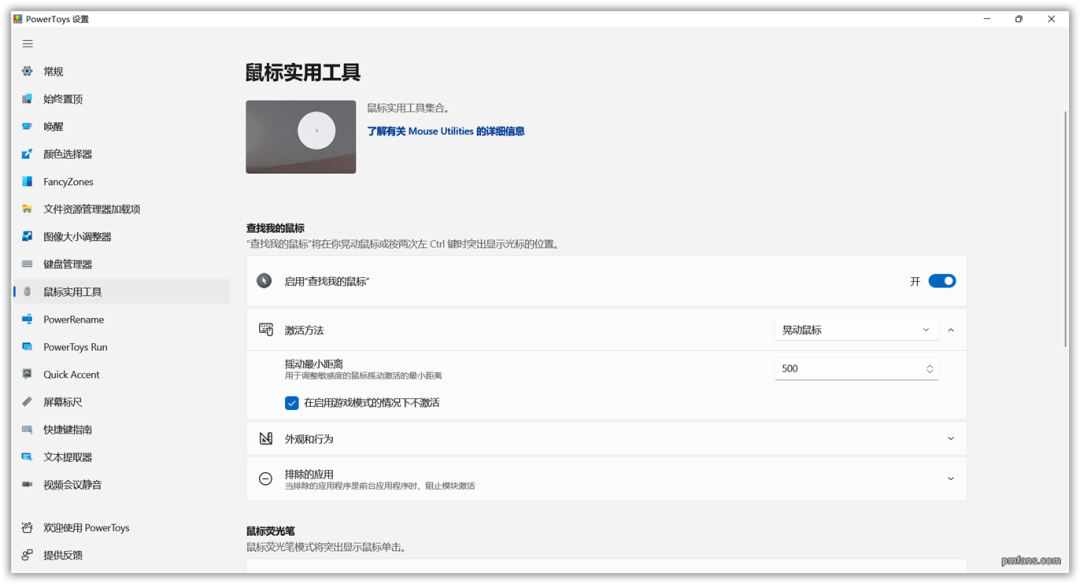Select the Quick Accent sidebar label
The width and height of the screenshot is (1080, 584).
pos(71,375)
